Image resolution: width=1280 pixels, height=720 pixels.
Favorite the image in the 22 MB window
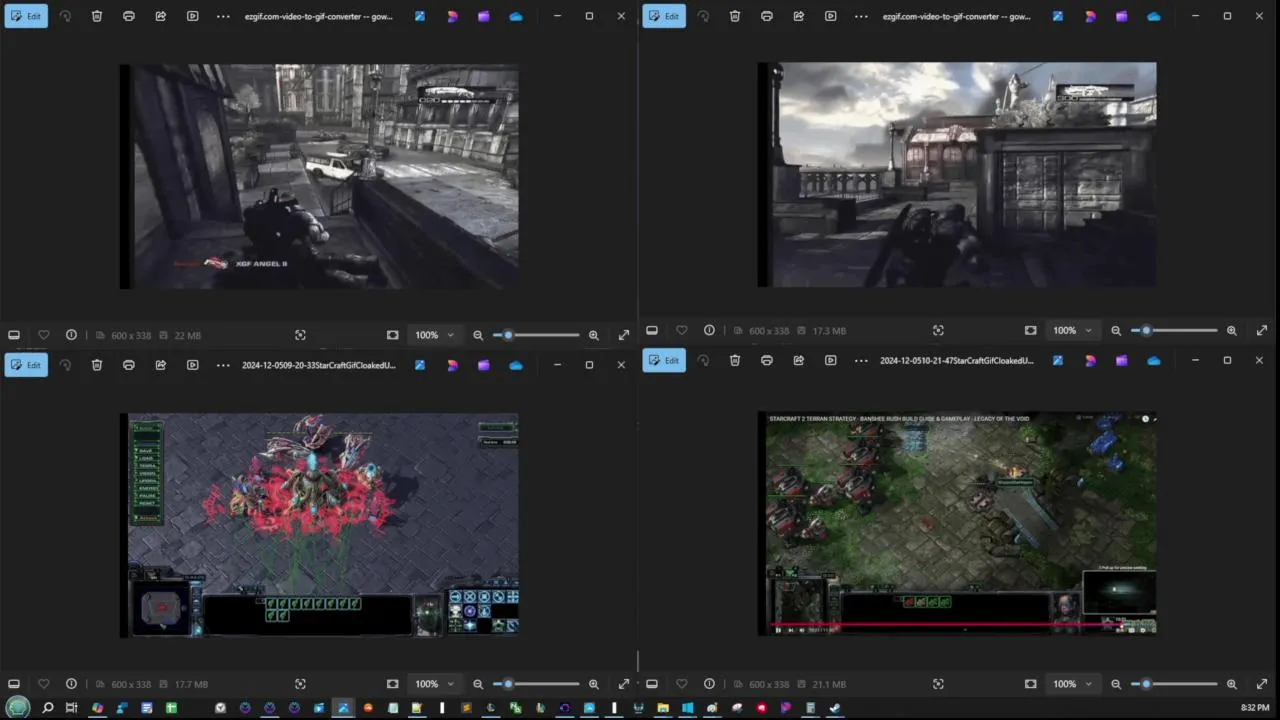tap(43, 335)
